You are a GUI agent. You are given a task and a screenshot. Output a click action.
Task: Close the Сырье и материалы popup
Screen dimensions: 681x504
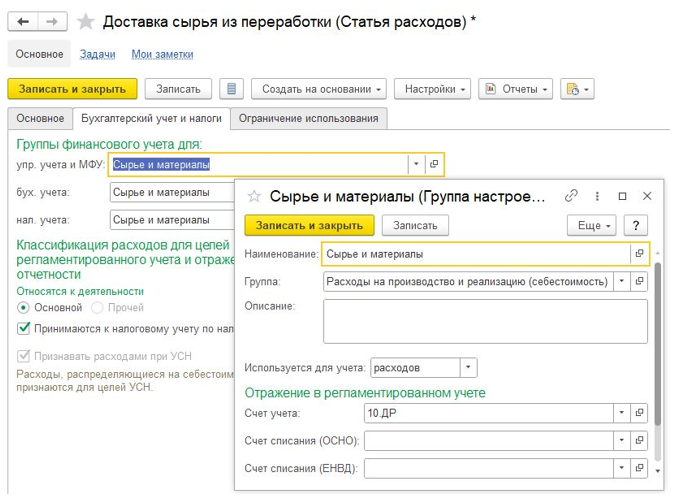(x=647, y=196)
